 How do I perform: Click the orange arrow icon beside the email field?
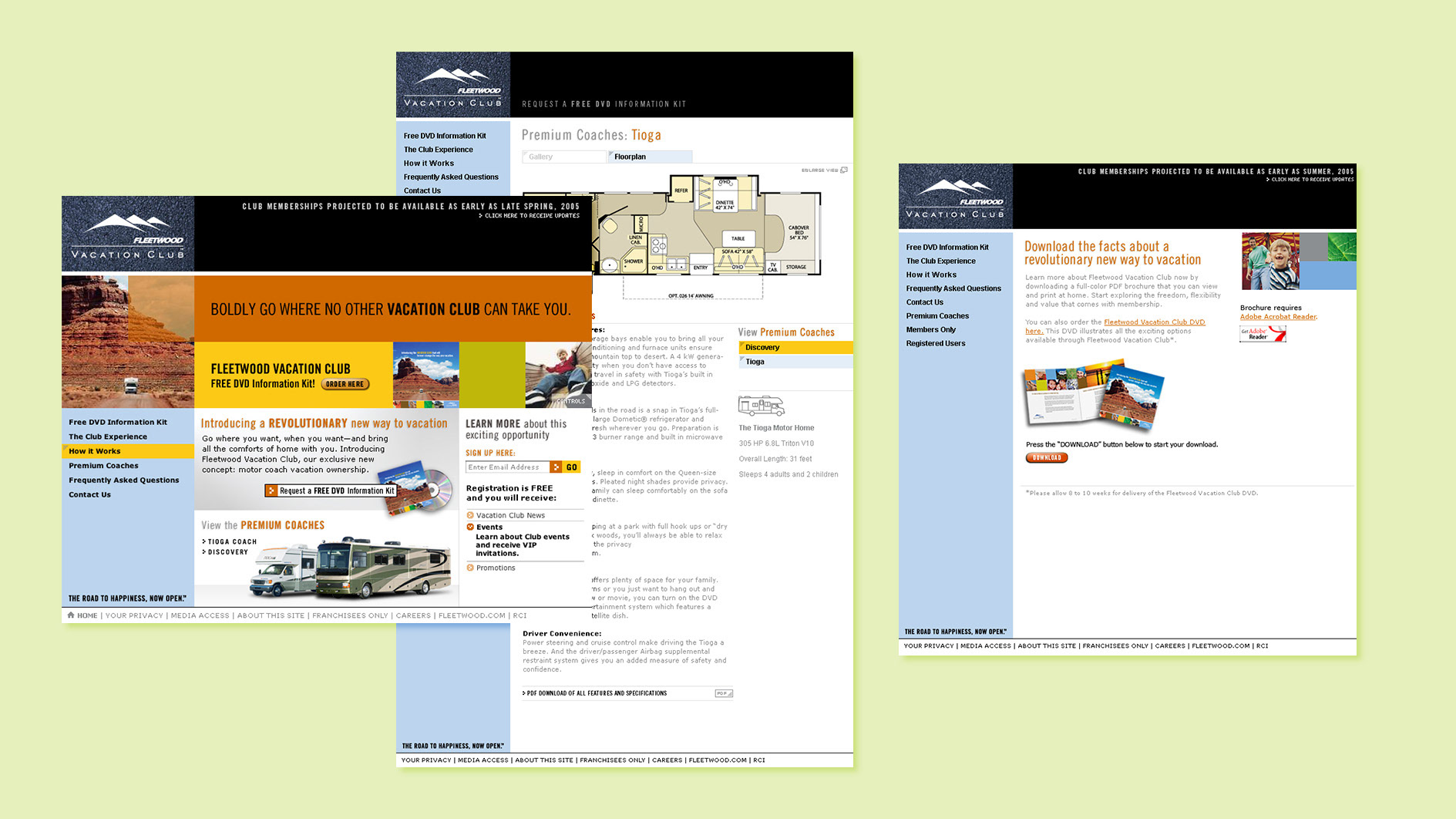tap(556, 467)
